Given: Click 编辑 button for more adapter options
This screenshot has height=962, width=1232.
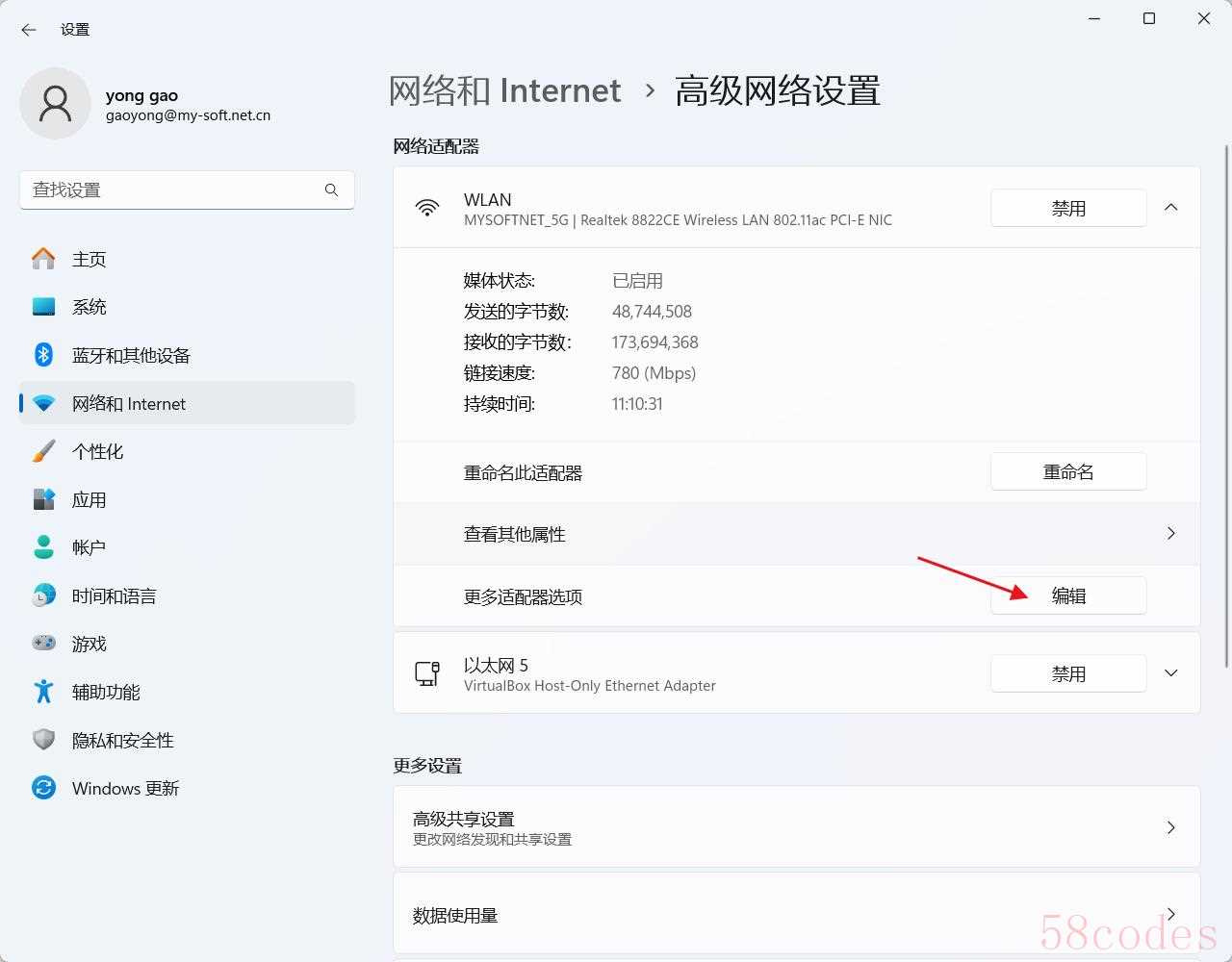Looking at the screenshot, I should point(1068,596).
